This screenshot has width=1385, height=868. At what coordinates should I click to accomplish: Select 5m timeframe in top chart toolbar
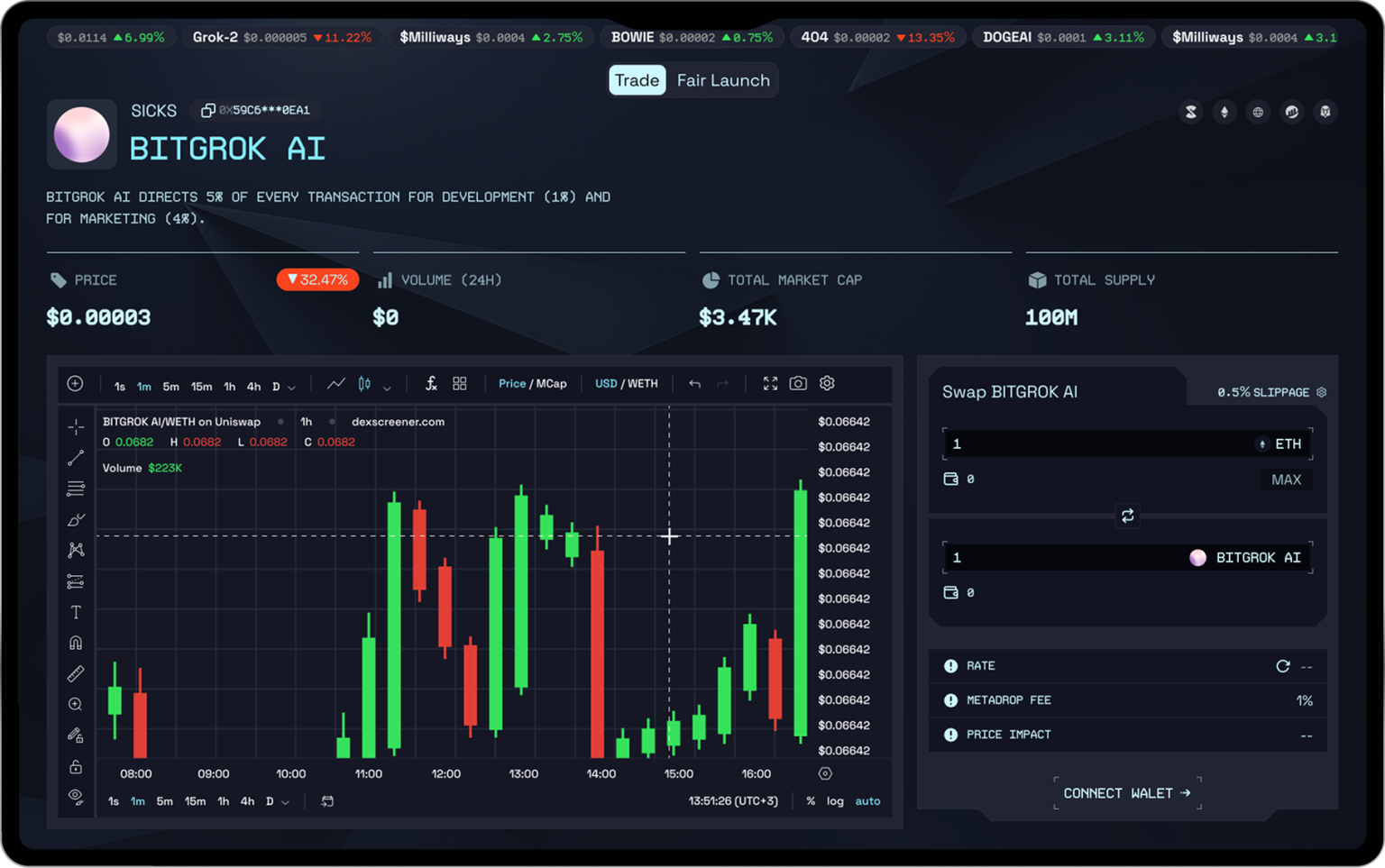click(170, 387)
